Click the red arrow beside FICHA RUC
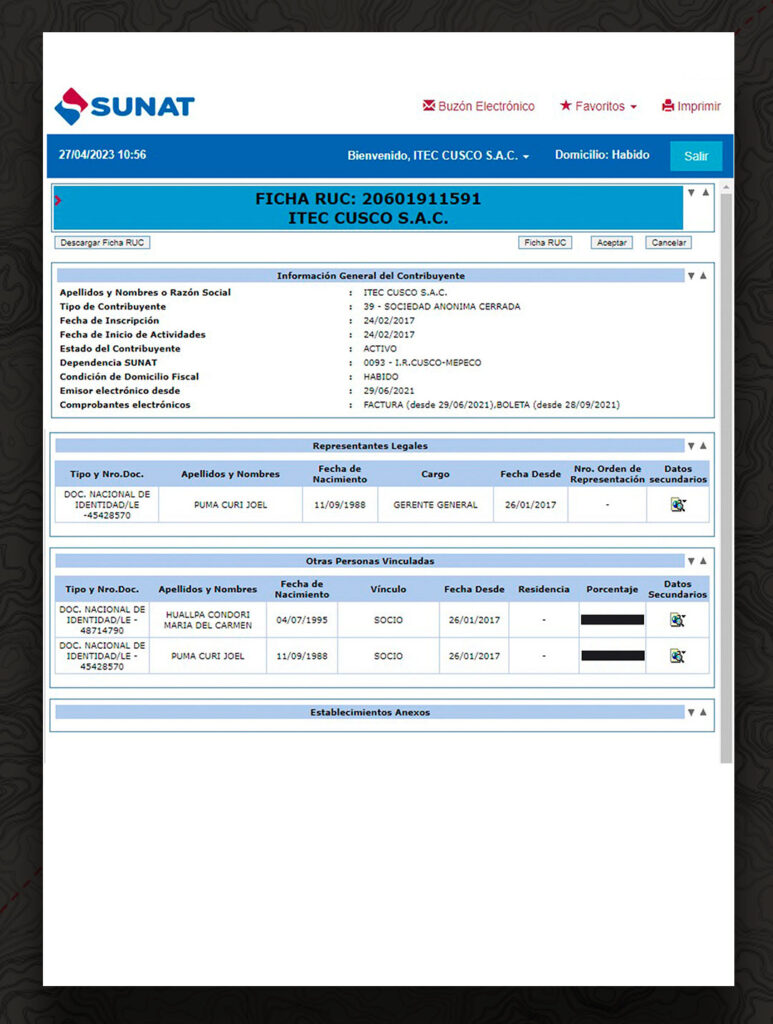Image resolution: width=773 pixels, height=1024 pixels. point(57,200)
